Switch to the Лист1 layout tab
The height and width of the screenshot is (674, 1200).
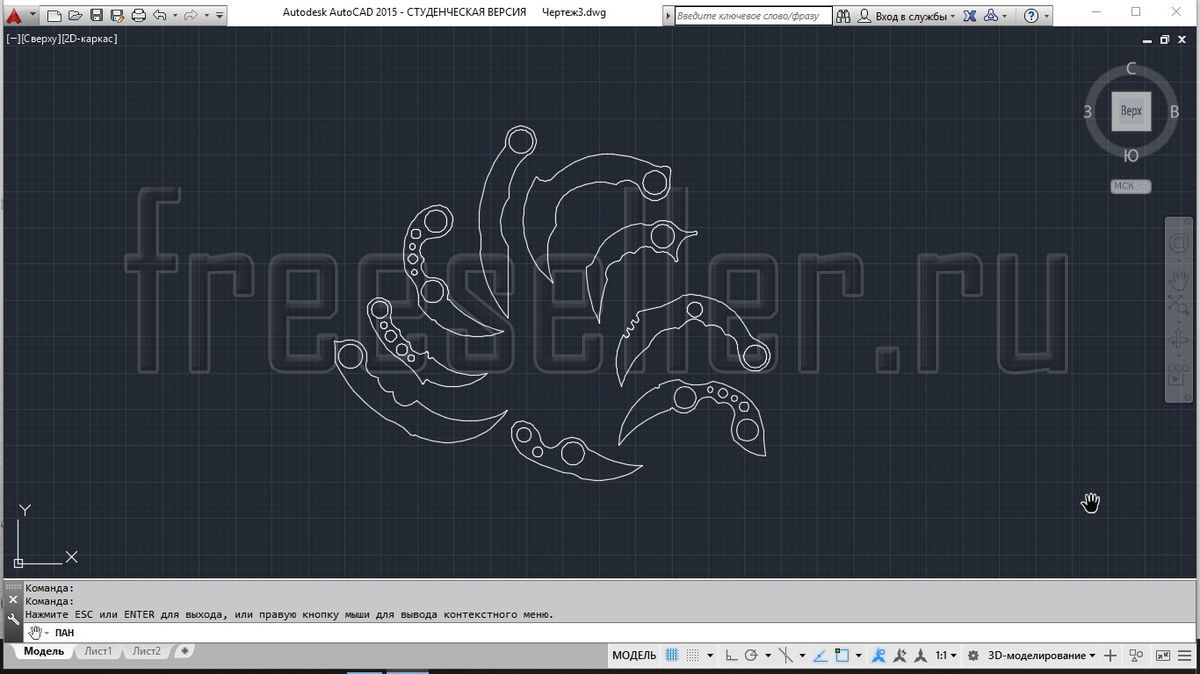click(x=98, y=651)
